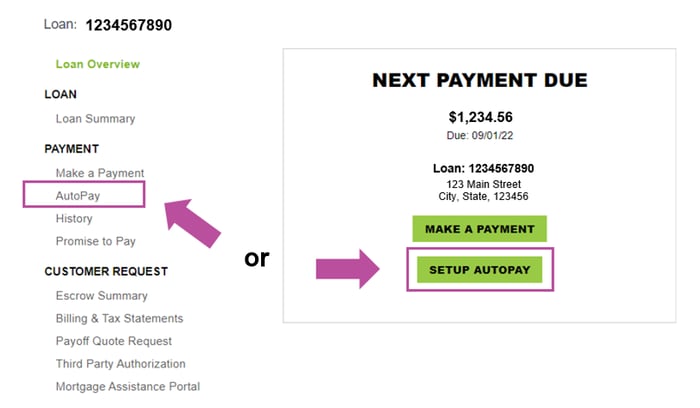
Task: Select Billing & Tax Statements
Action: tap(119, 318)
